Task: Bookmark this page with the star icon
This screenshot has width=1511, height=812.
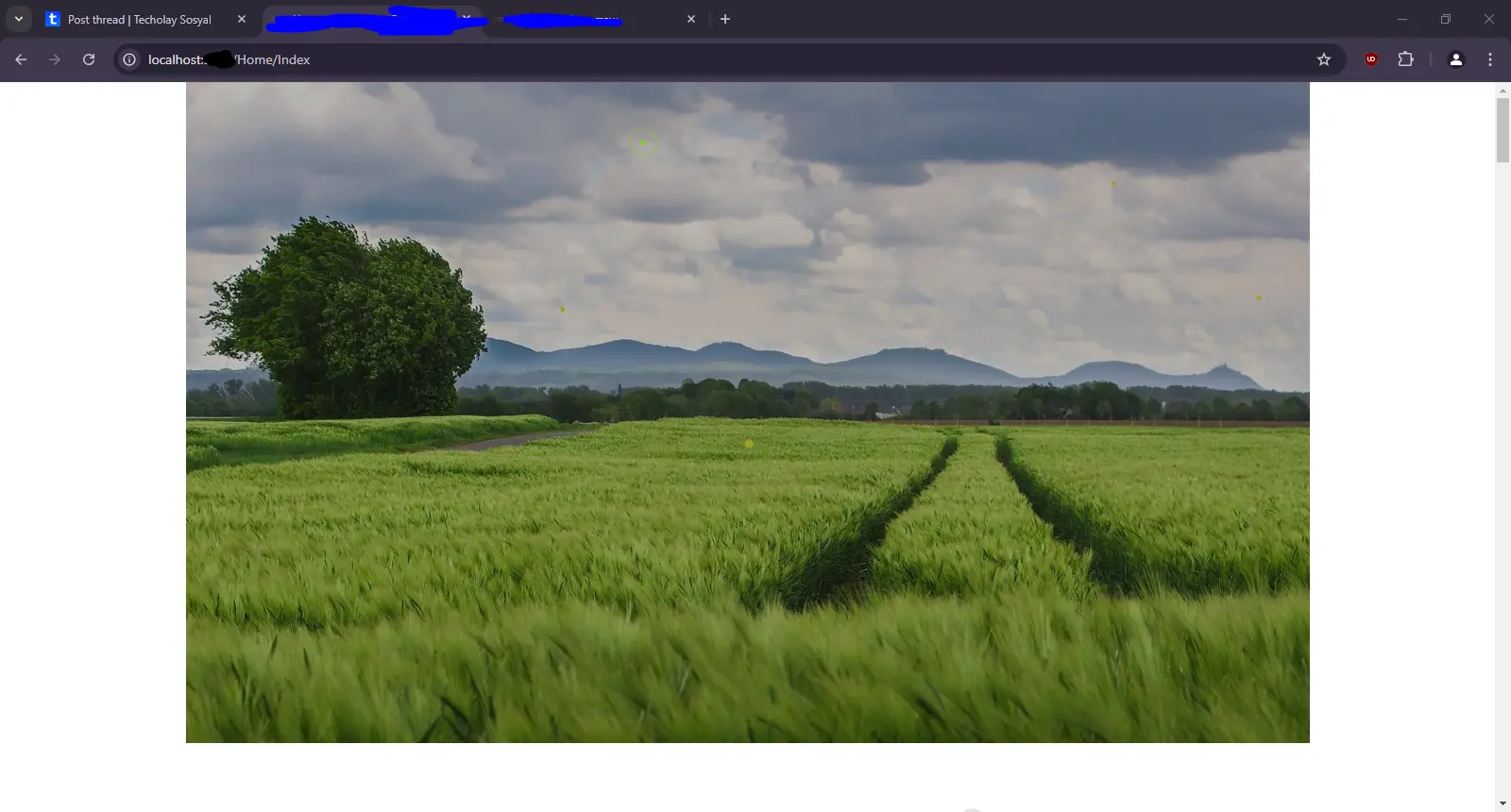Action: click(x=1324, y=59)
